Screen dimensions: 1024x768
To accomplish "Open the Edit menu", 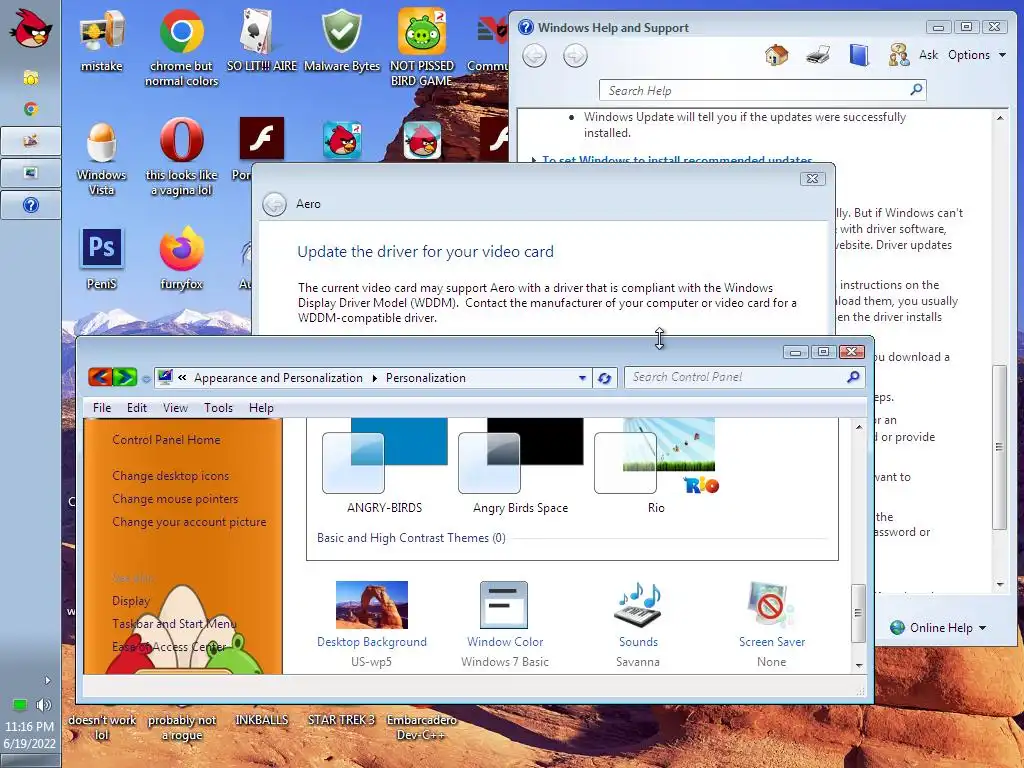I will (x=136, y=408).
